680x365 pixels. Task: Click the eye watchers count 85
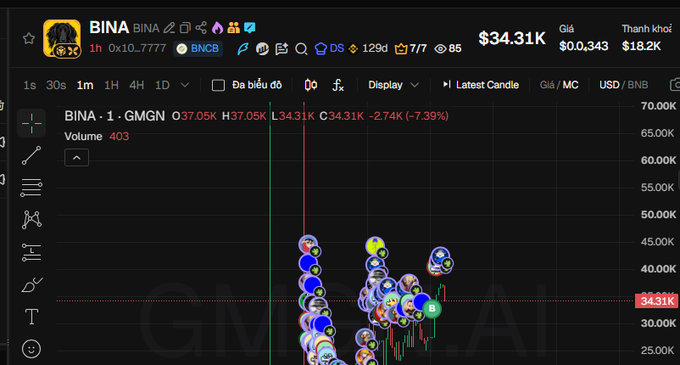click(448, 49)
